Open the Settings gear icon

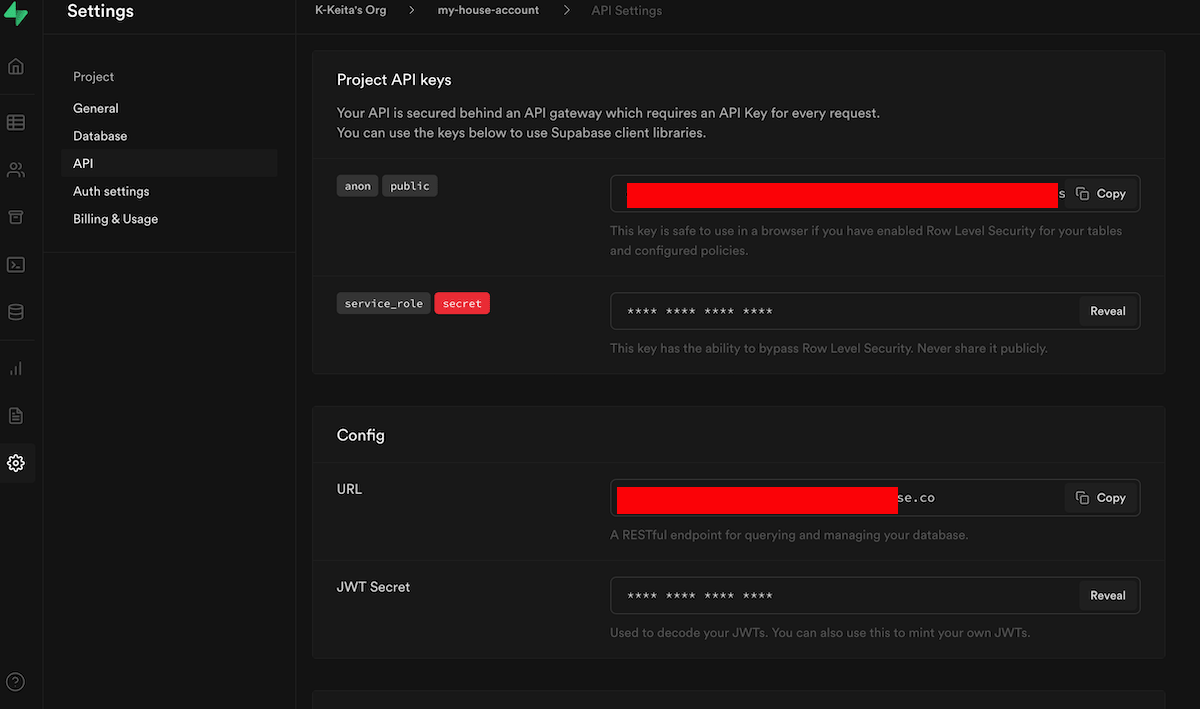(16, 463)
